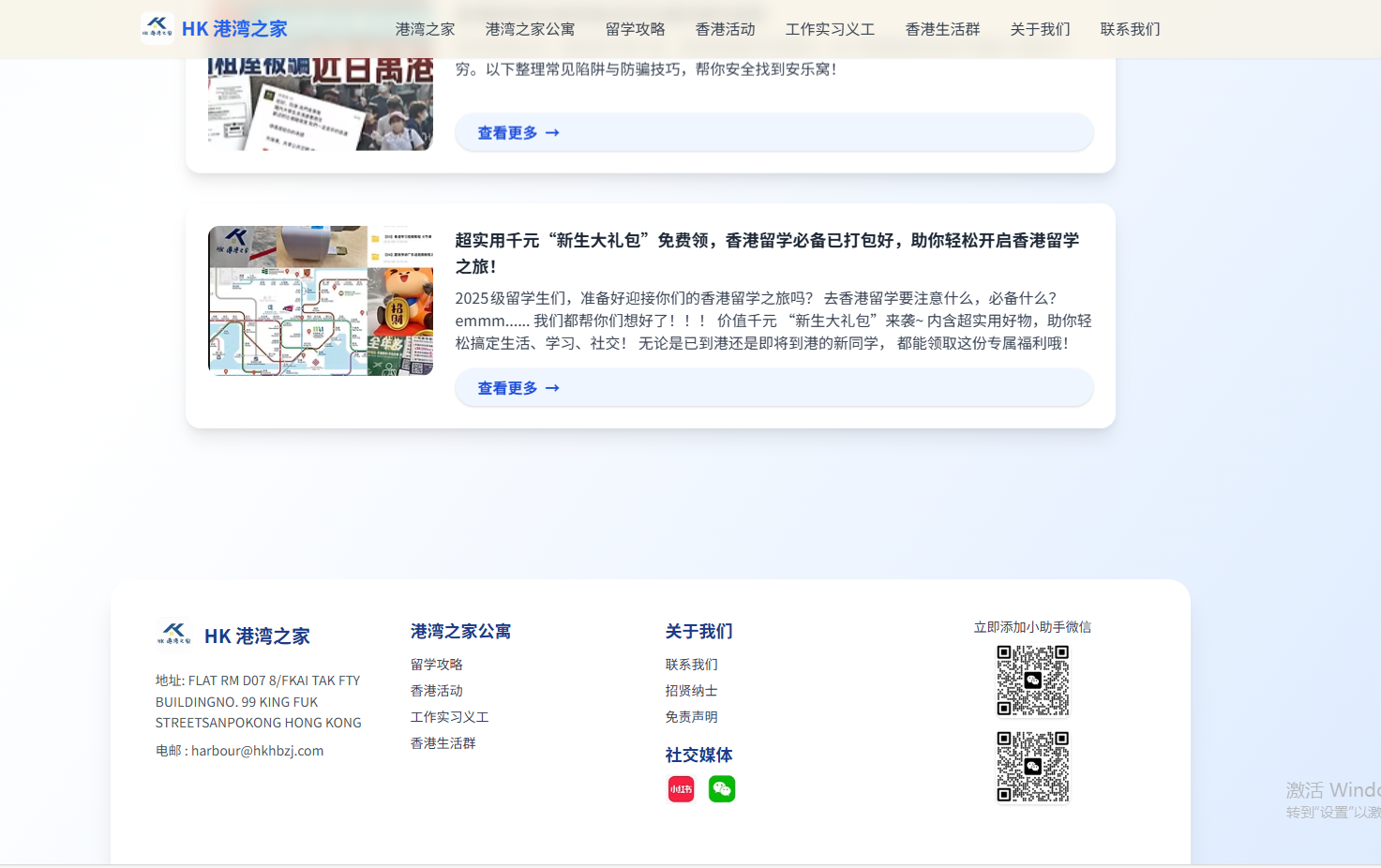Image resolution: width=1381 pixels, height=868 pixels.
Task: Click the harbour@hkhbzj.com email address
Action: click(x=258, y=750)
